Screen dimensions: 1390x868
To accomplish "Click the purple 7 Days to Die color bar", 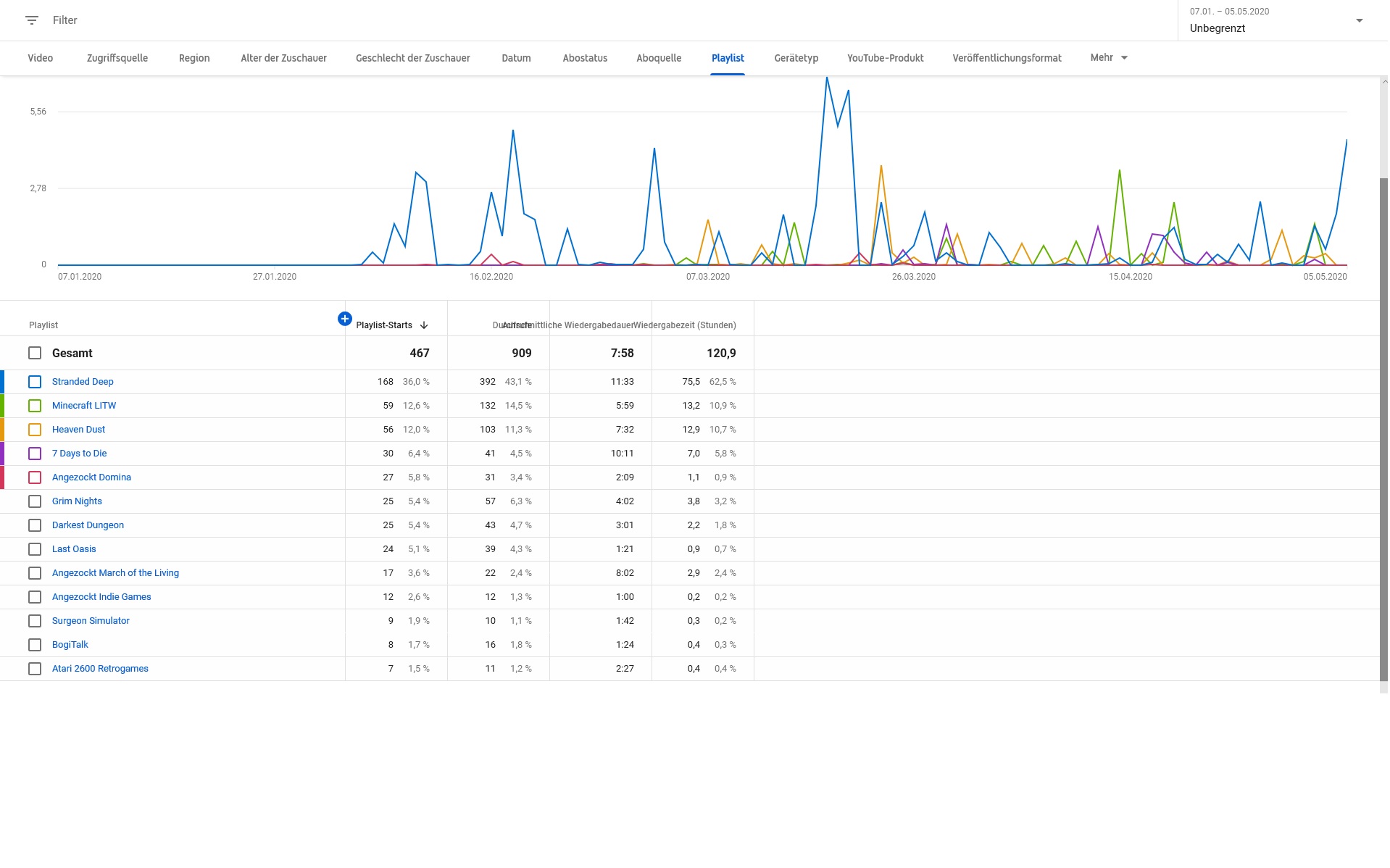I will tap(2, 454).
